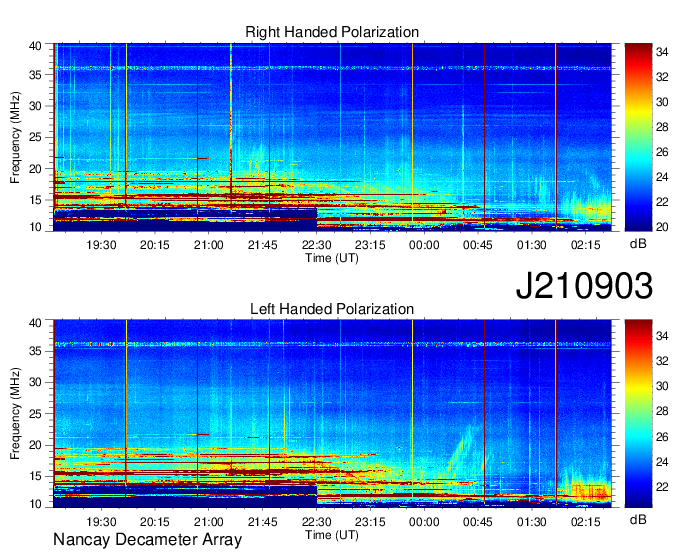
Task: Click 40 MHz tick on Left Handed frequency axis
Action: click(35, 322)
